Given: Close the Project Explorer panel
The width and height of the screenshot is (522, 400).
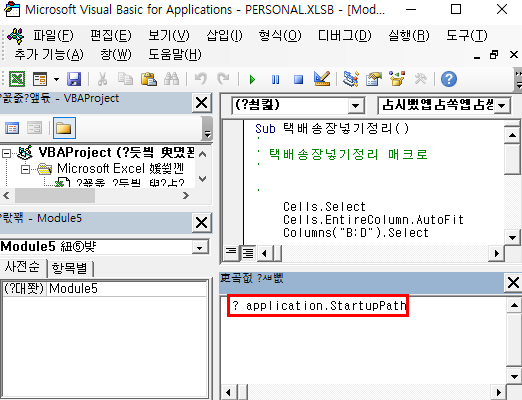Looking at the screenshot, I should click(x=202, y=103).
